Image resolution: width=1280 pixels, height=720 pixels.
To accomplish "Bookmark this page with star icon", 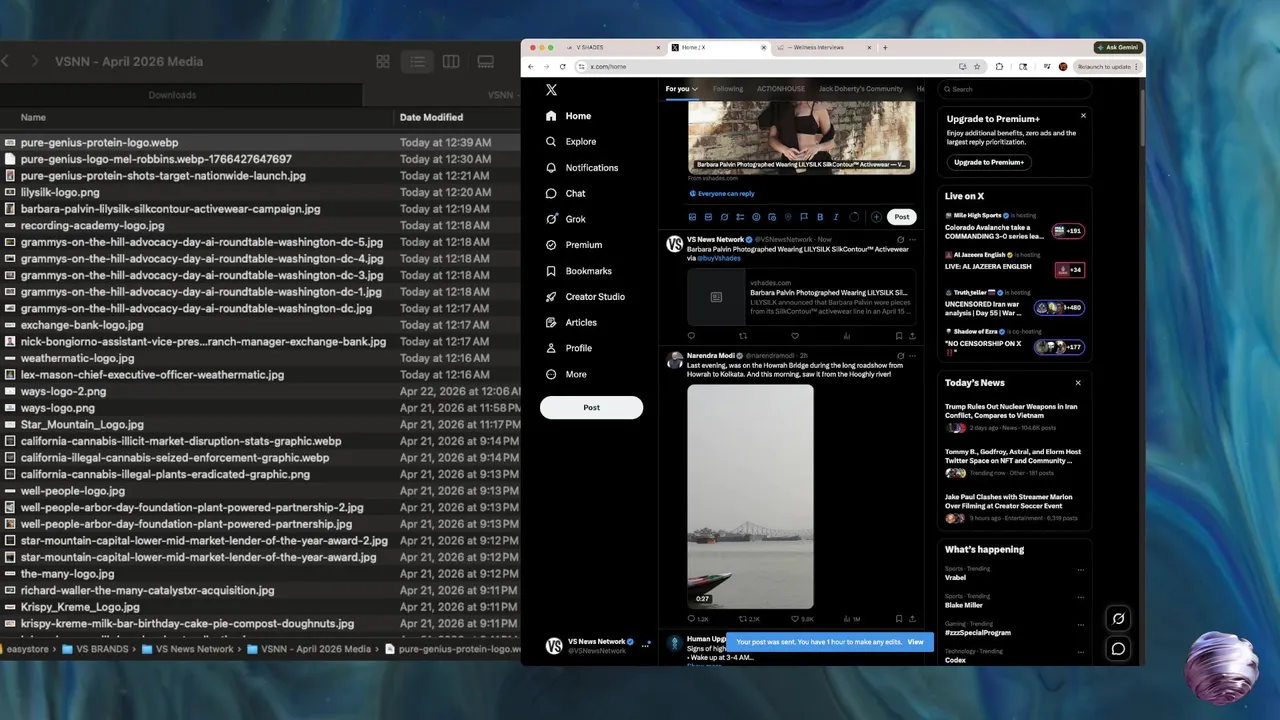I will 977,67.
